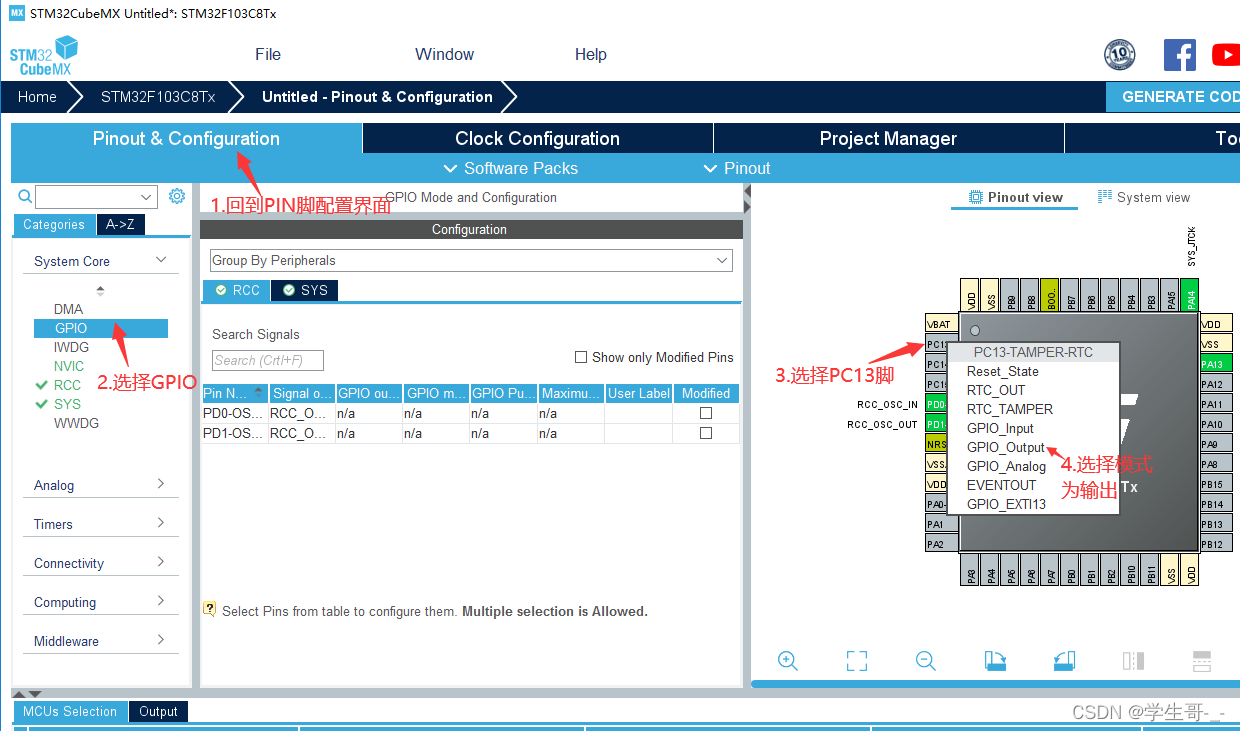1240x731 pixels.
Task: Select NVIC in System Core list
Action: click(69, 366)
